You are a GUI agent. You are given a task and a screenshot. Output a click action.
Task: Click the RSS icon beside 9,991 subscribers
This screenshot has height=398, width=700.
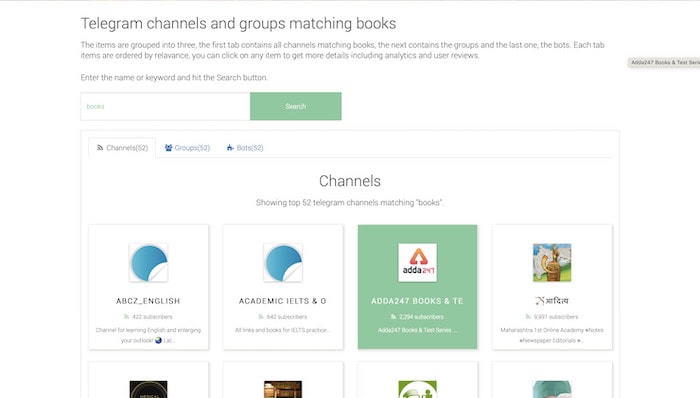coord(528,317)
